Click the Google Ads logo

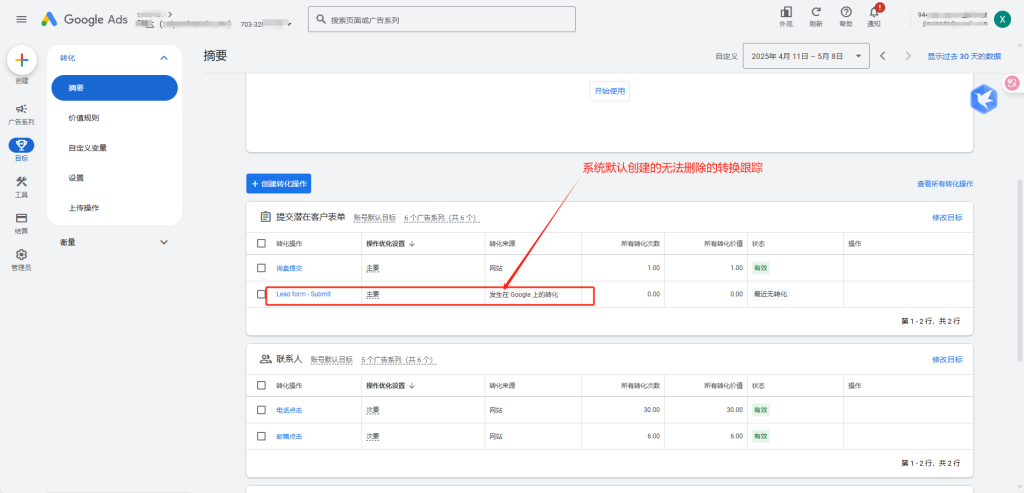84,20
